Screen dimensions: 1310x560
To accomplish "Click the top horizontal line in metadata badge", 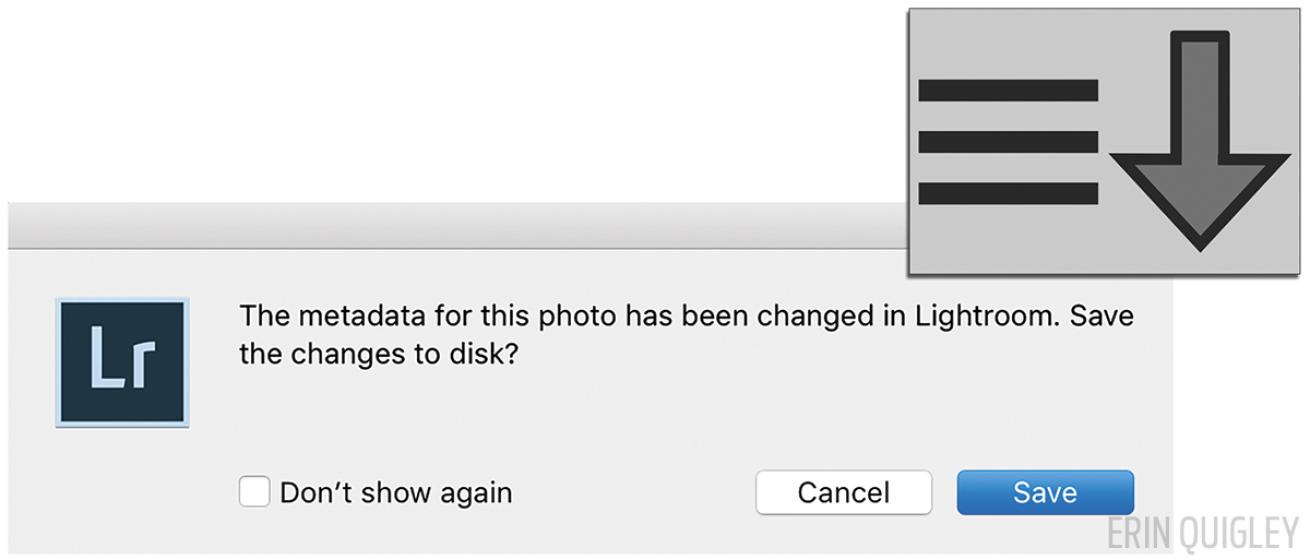I will [1008, 91].
